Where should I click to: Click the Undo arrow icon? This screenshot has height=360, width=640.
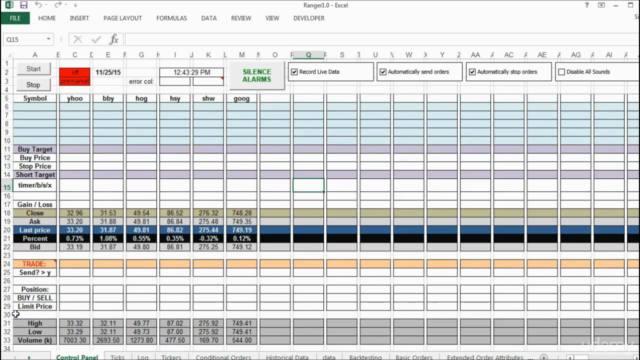pyautogui.click(x=38, y=5)
